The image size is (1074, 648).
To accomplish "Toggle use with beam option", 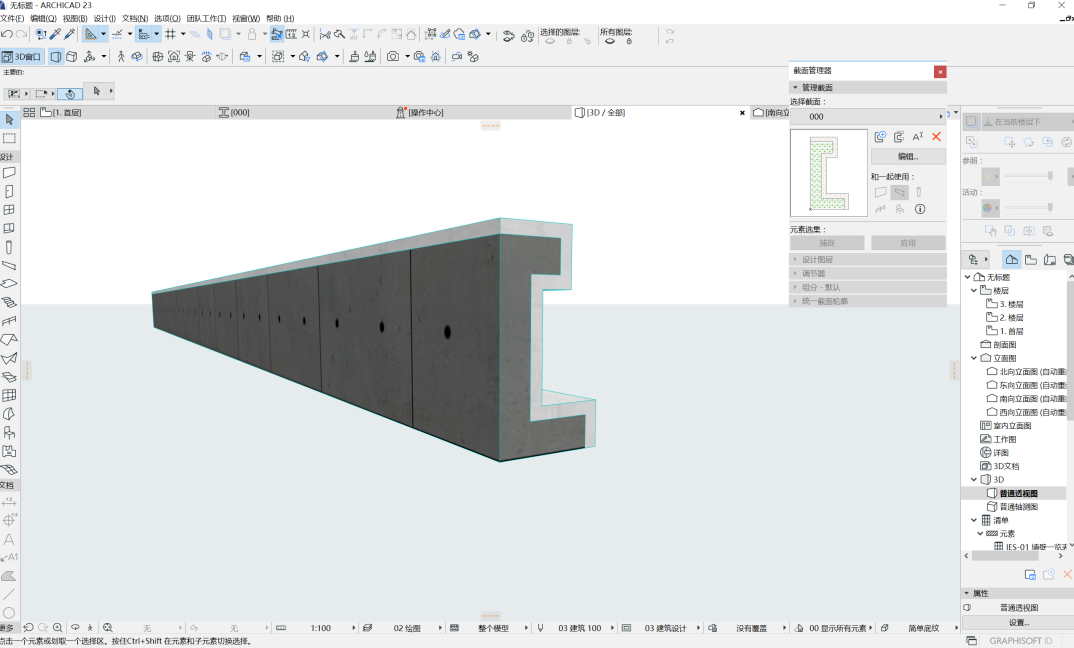I will click(899, 192).
